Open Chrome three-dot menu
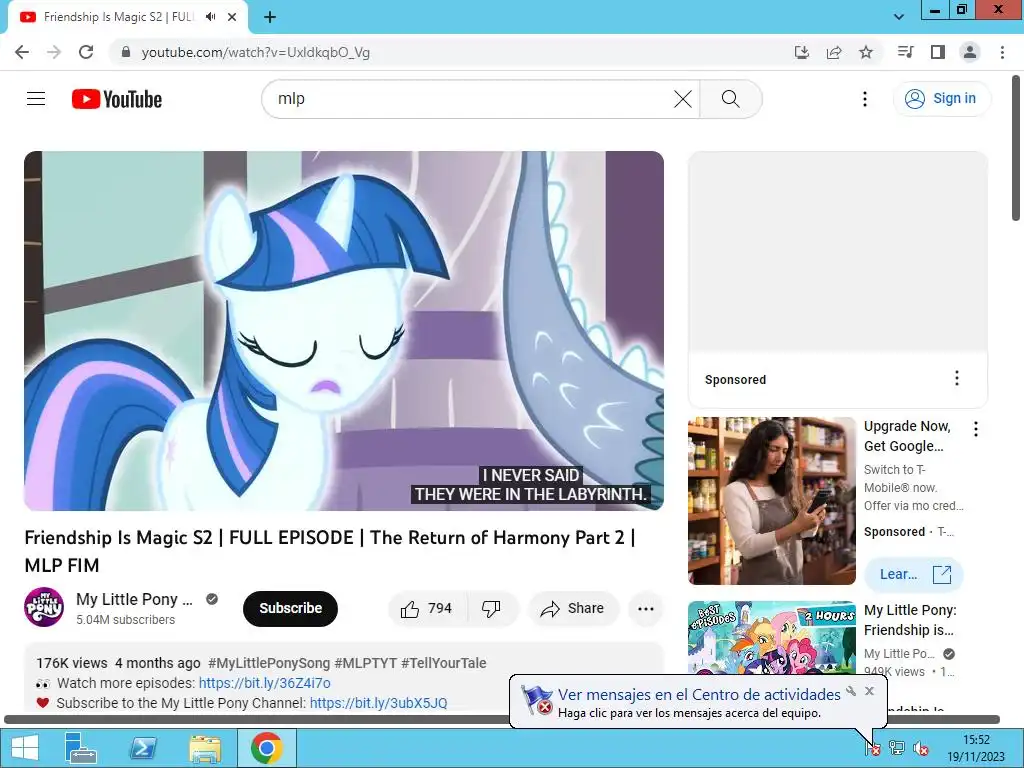Viewport: 1024px width, 768px height. click(x=1002, y=52)
